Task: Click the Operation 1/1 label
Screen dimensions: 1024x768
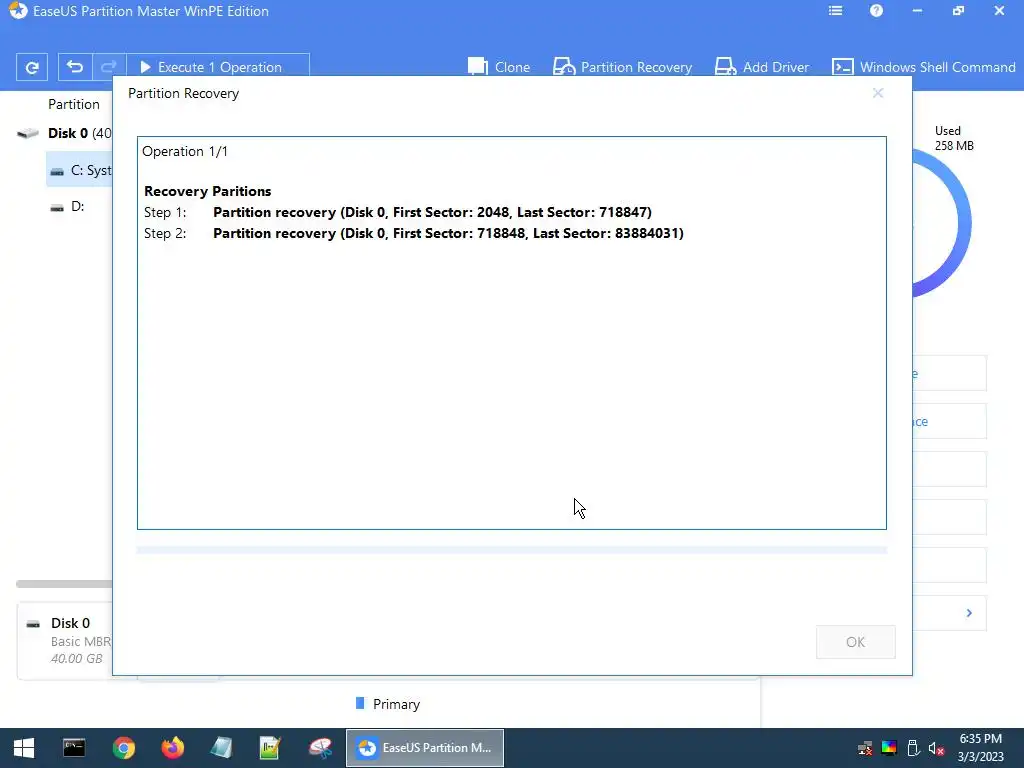Action: (x=185, y=152)
